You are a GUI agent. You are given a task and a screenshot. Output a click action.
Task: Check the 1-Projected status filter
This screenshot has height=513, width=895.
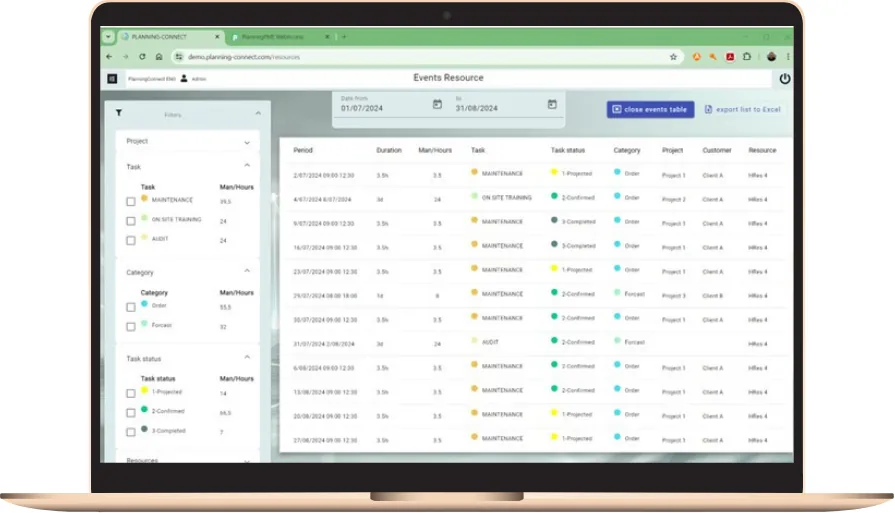(131, 393)
